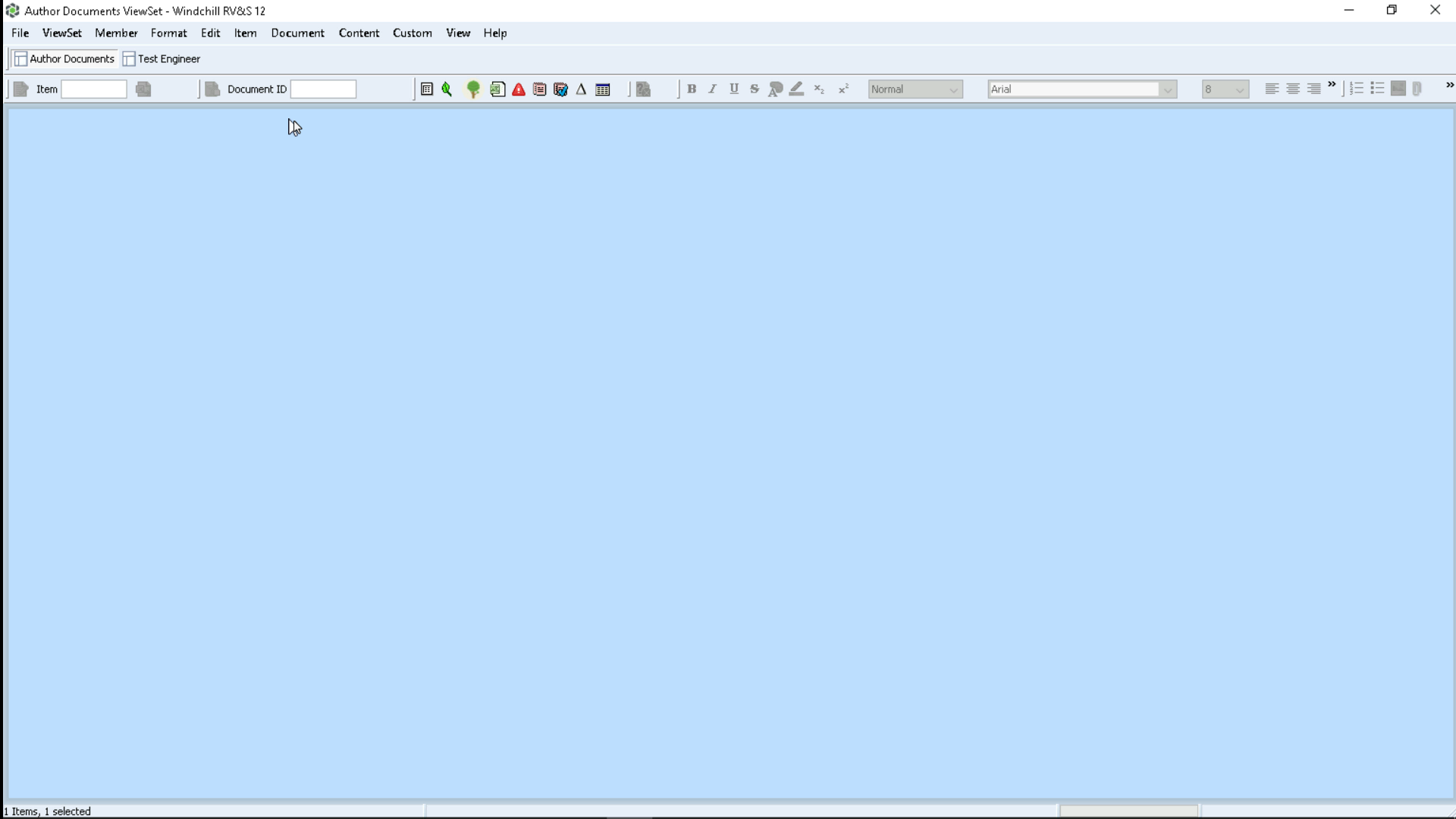This screenshot has height=819, width=1456.
Task: Click the Document ID input field
Action: [x=324, y=89]
